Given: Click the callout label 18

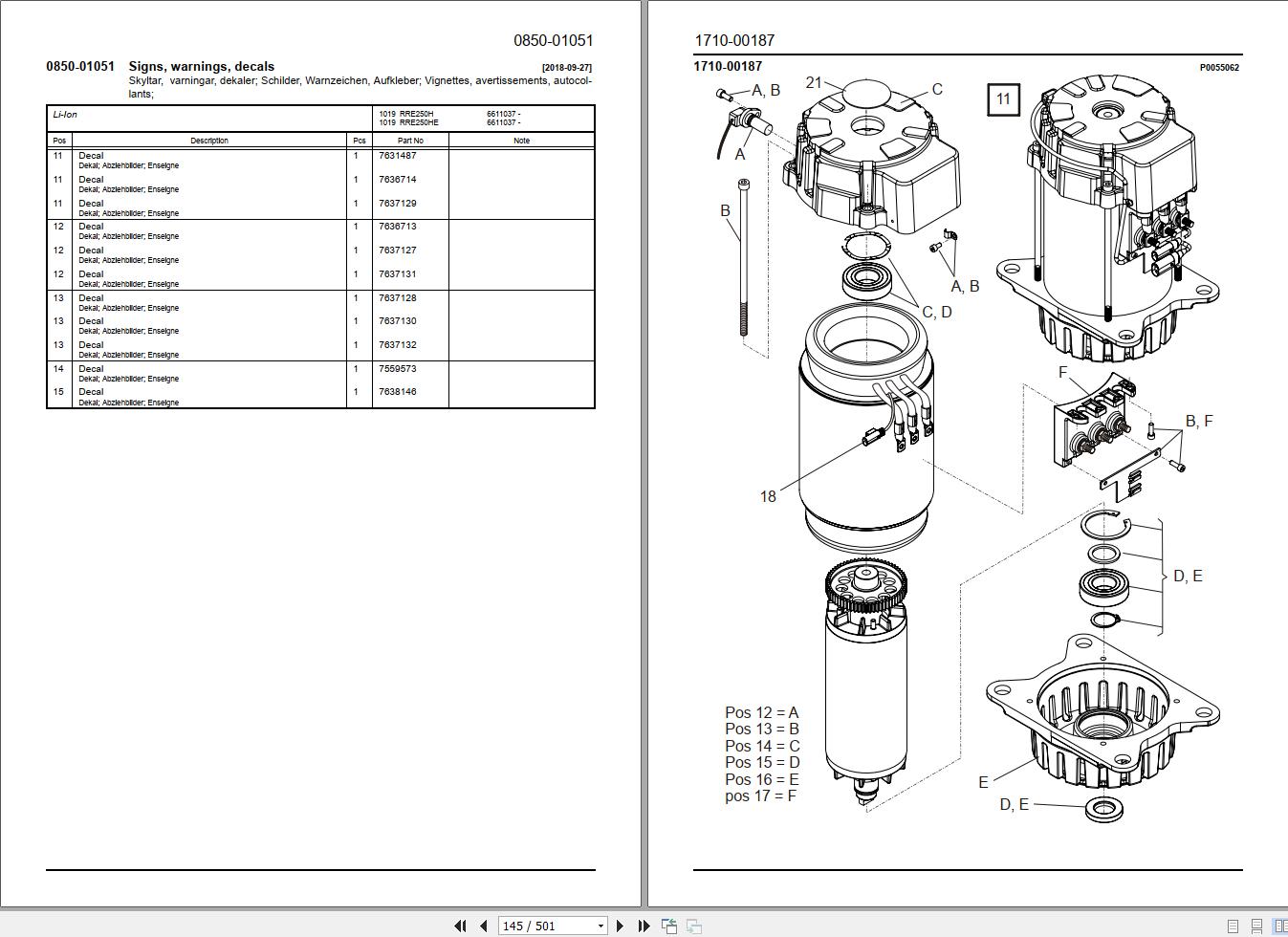Looking at the screenshot, I should tap(768, 497).
